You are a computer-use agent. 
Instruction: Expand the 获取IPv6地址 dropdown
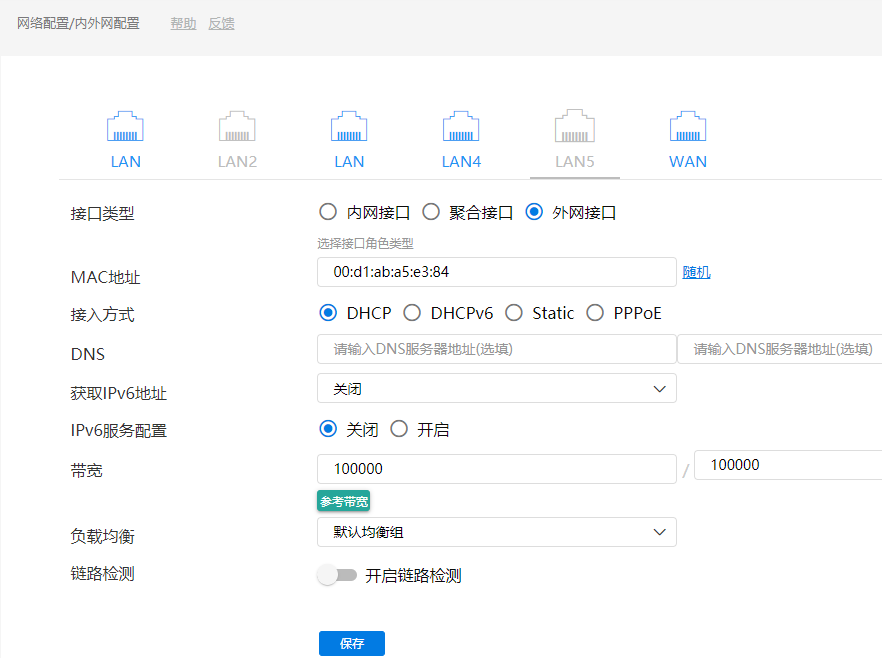click(x=496, y=388)
